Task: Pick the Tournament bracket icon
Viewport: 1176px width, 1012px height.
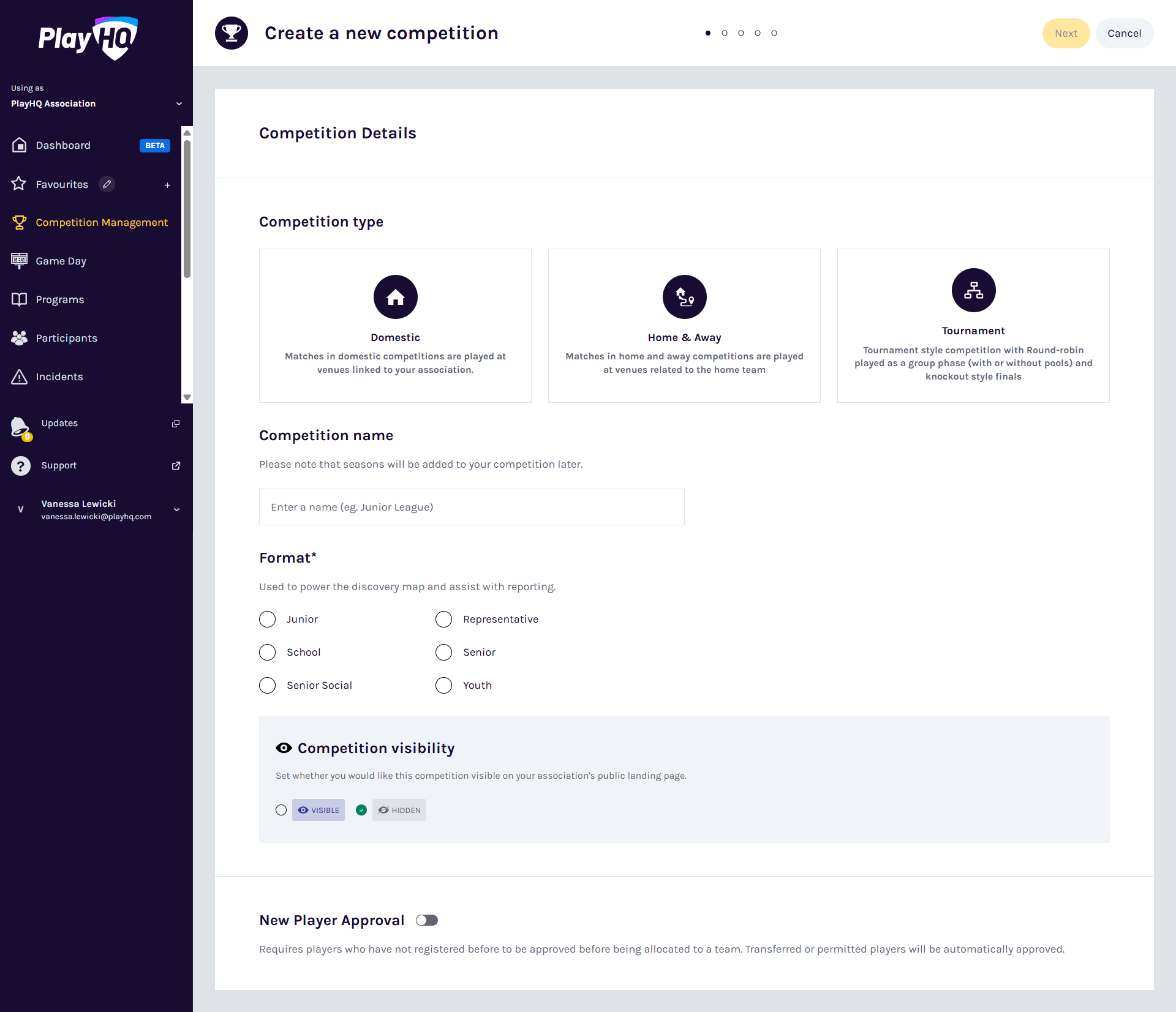Action: click(973, 290)
